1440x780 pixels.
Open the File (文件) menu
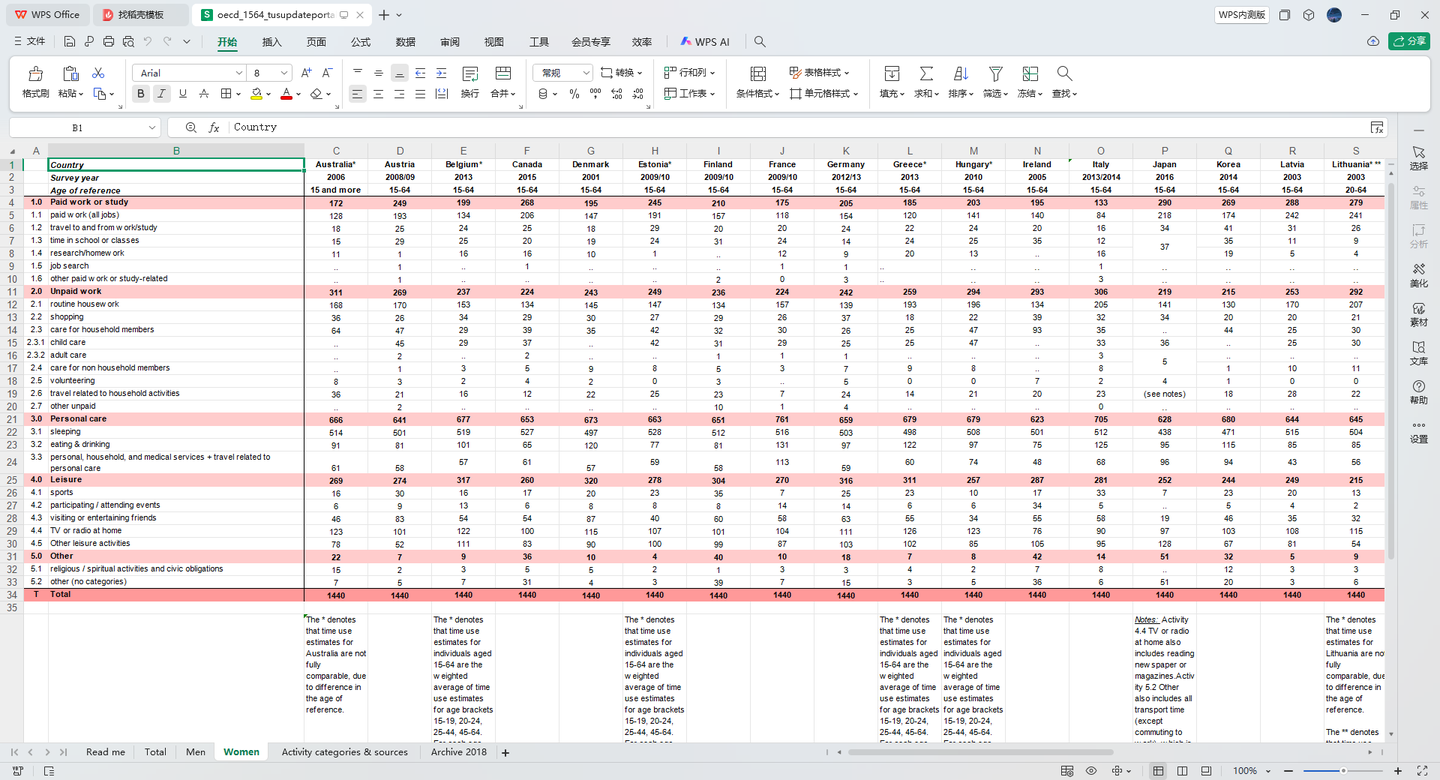(29, 42)
